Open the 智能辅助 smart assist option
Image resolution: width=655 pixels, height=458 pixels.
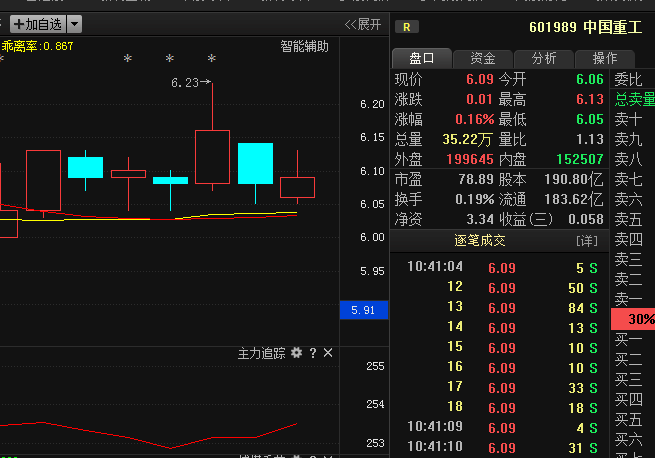304,46
